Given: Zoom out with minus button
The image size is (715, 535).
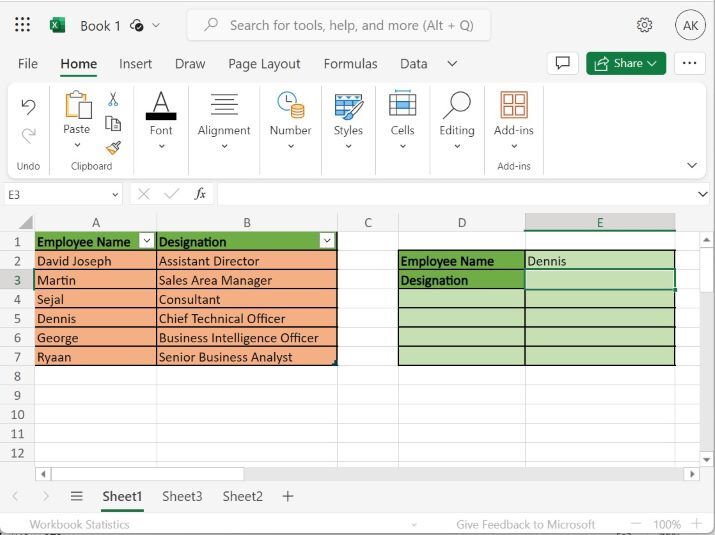Looking at the screenshot, I should click(x=636, y=524).
